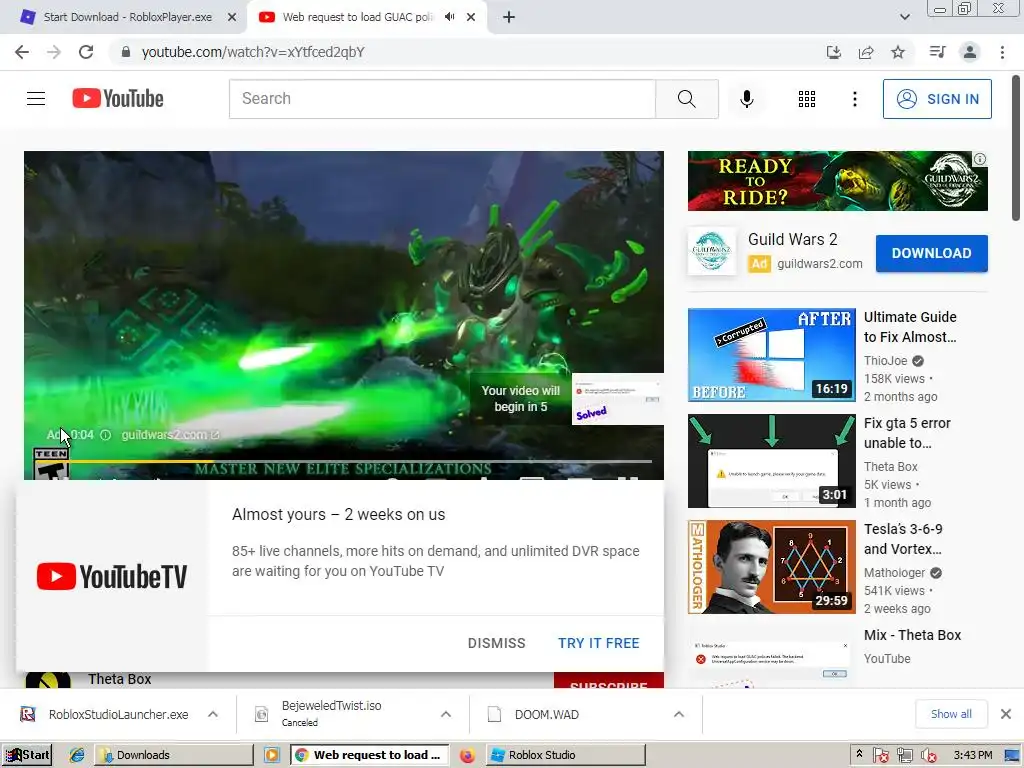
Task: Expand RobloxStudioLauncher.exe download options
Action: pyautogui.click(x=213, y=714)
